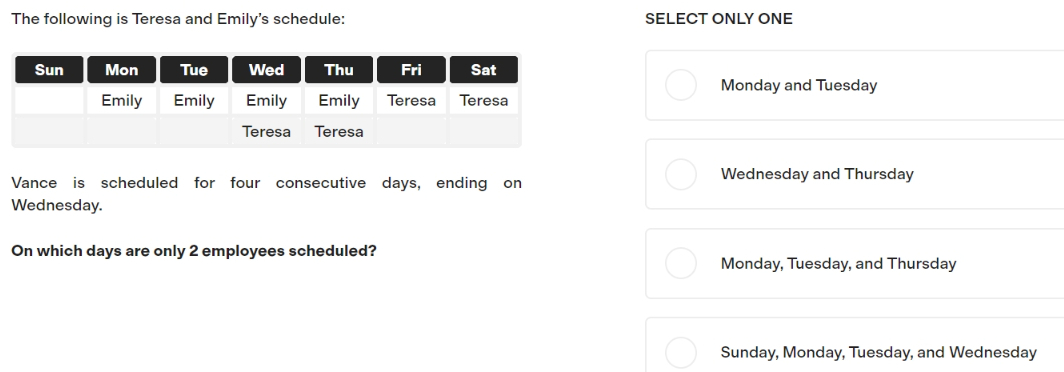Select Teresa's cell under Friday
Screen dimensions: 1064x372
[411, 100]
